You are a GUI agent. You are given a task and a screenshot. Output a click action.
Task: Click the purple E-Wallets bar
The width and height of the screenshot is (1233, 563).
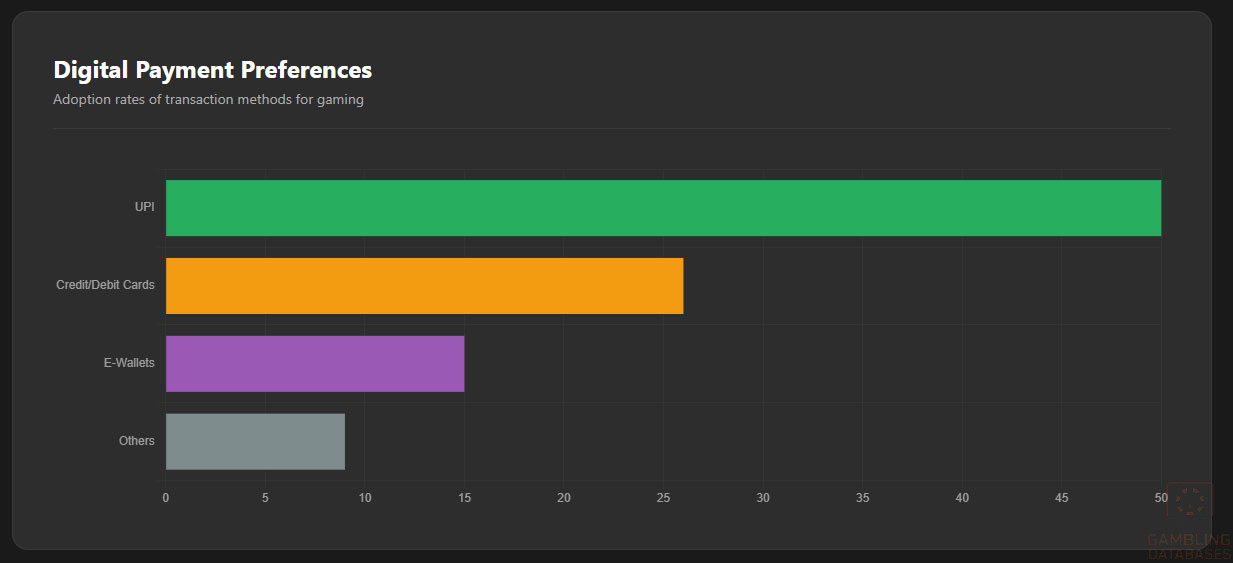point(315,364)
